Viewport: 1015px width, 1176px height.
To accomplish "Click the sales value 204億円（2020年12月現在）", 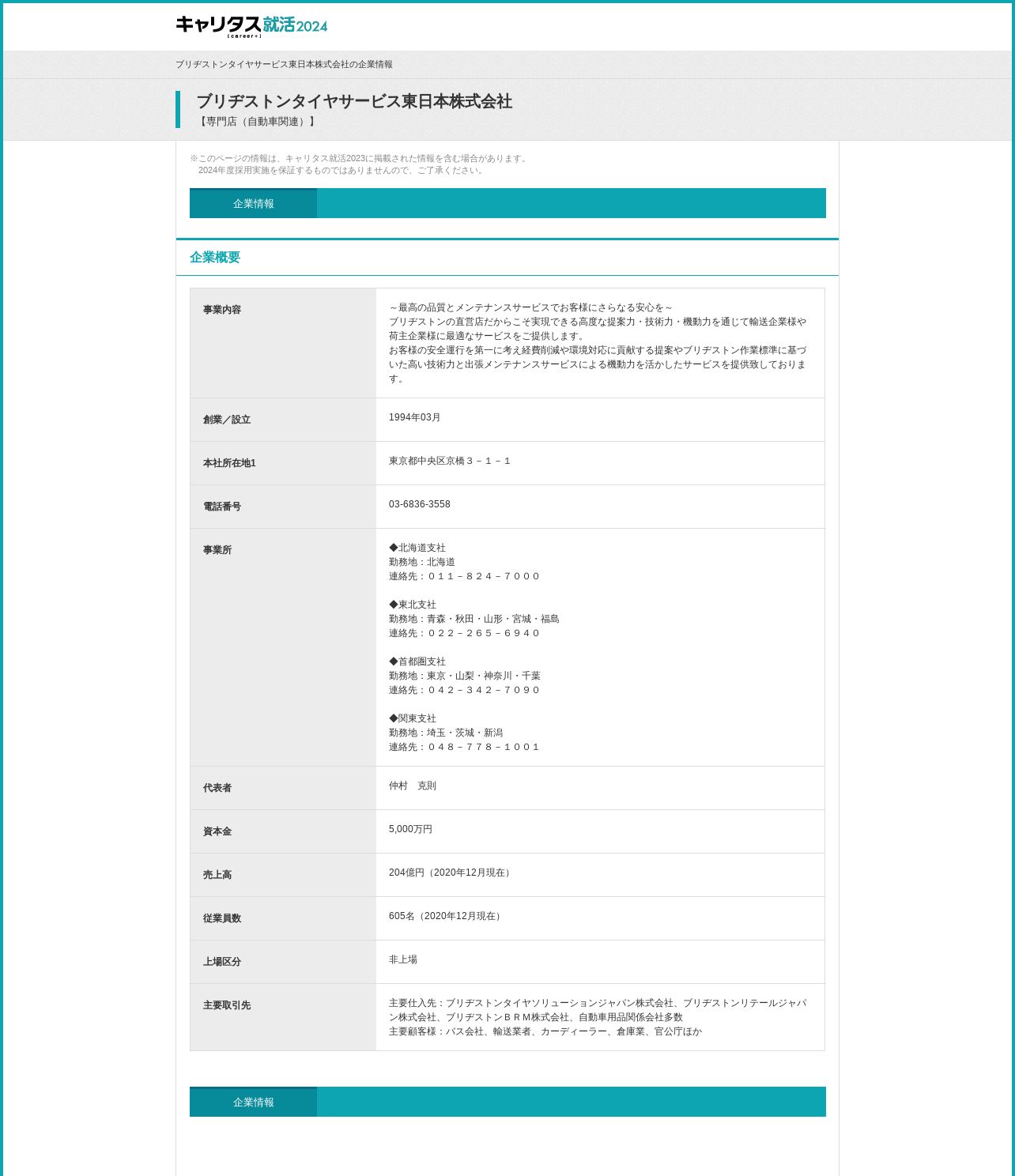I will 451,873.
